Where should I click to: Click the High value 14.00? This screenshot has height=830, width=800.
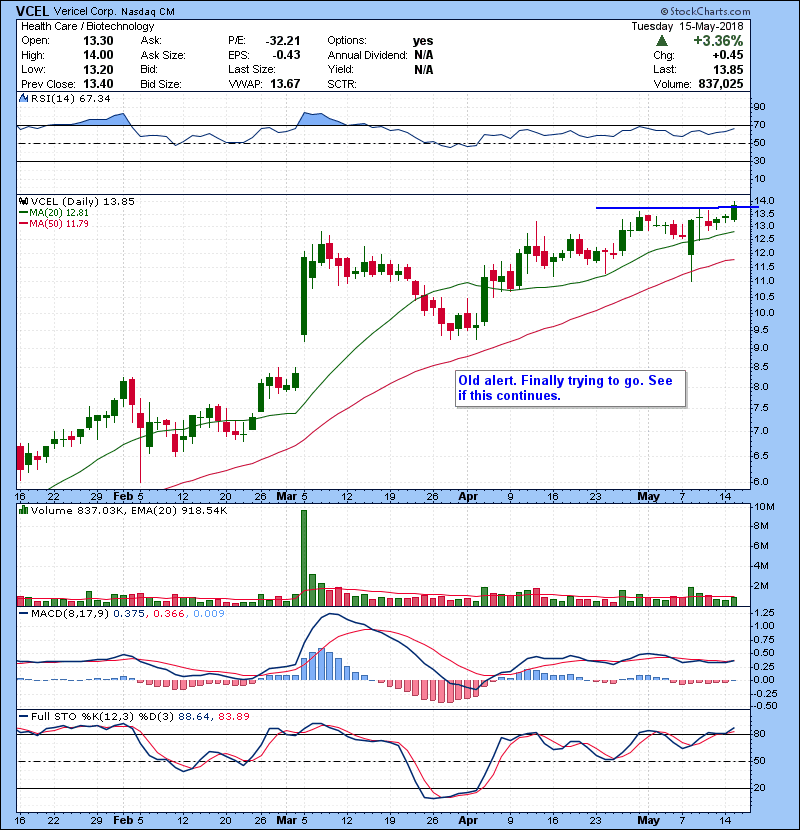pyautogui.click(x=98, y=55)
